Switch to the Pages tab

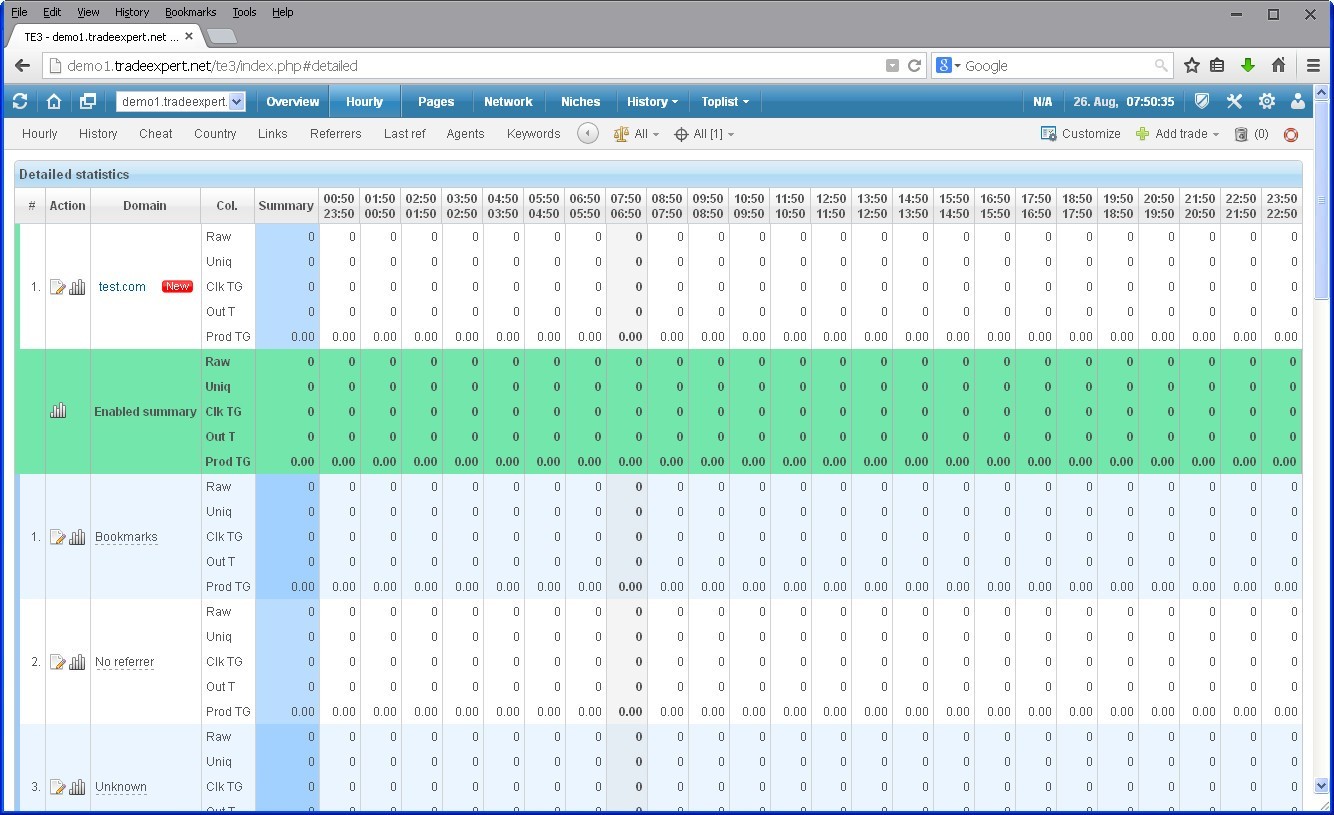click(436, 102)
